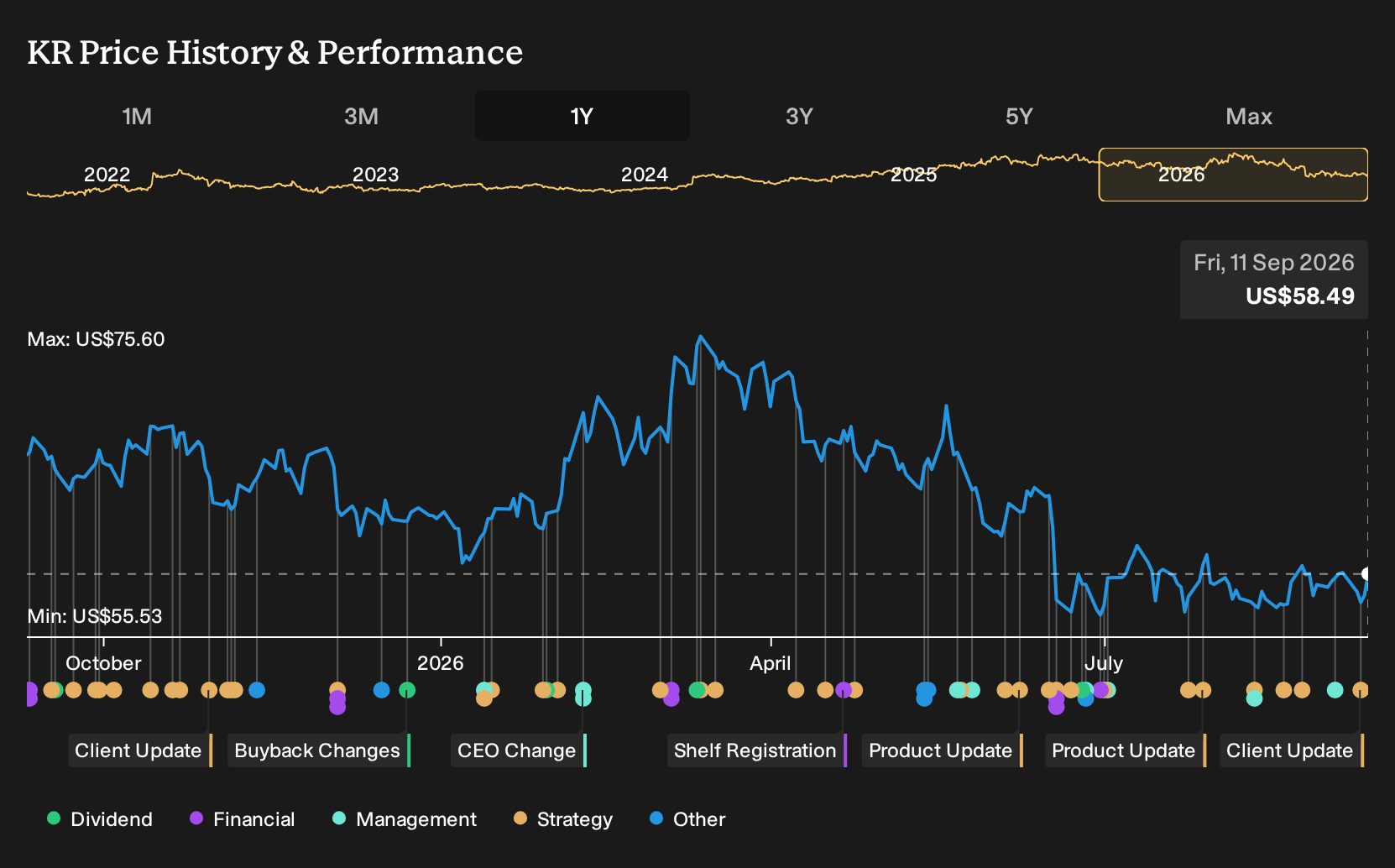This screenshot has width=1395, height=868.
Task: Click the Min: US$55.53 label
Action: click(95, 616)
